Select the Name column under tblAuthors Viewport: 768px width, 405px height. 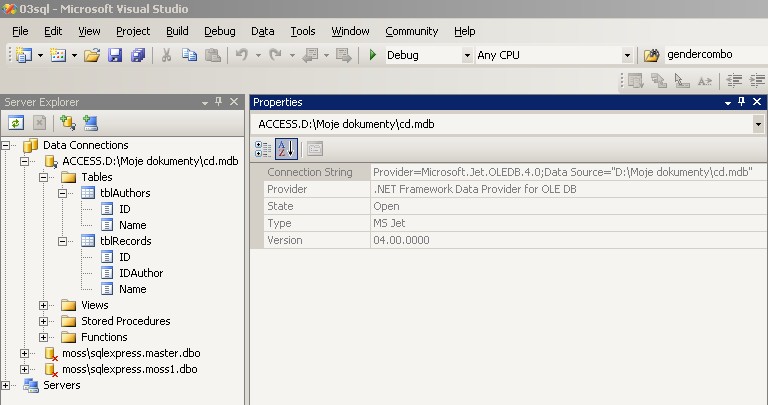coord(133,225)
